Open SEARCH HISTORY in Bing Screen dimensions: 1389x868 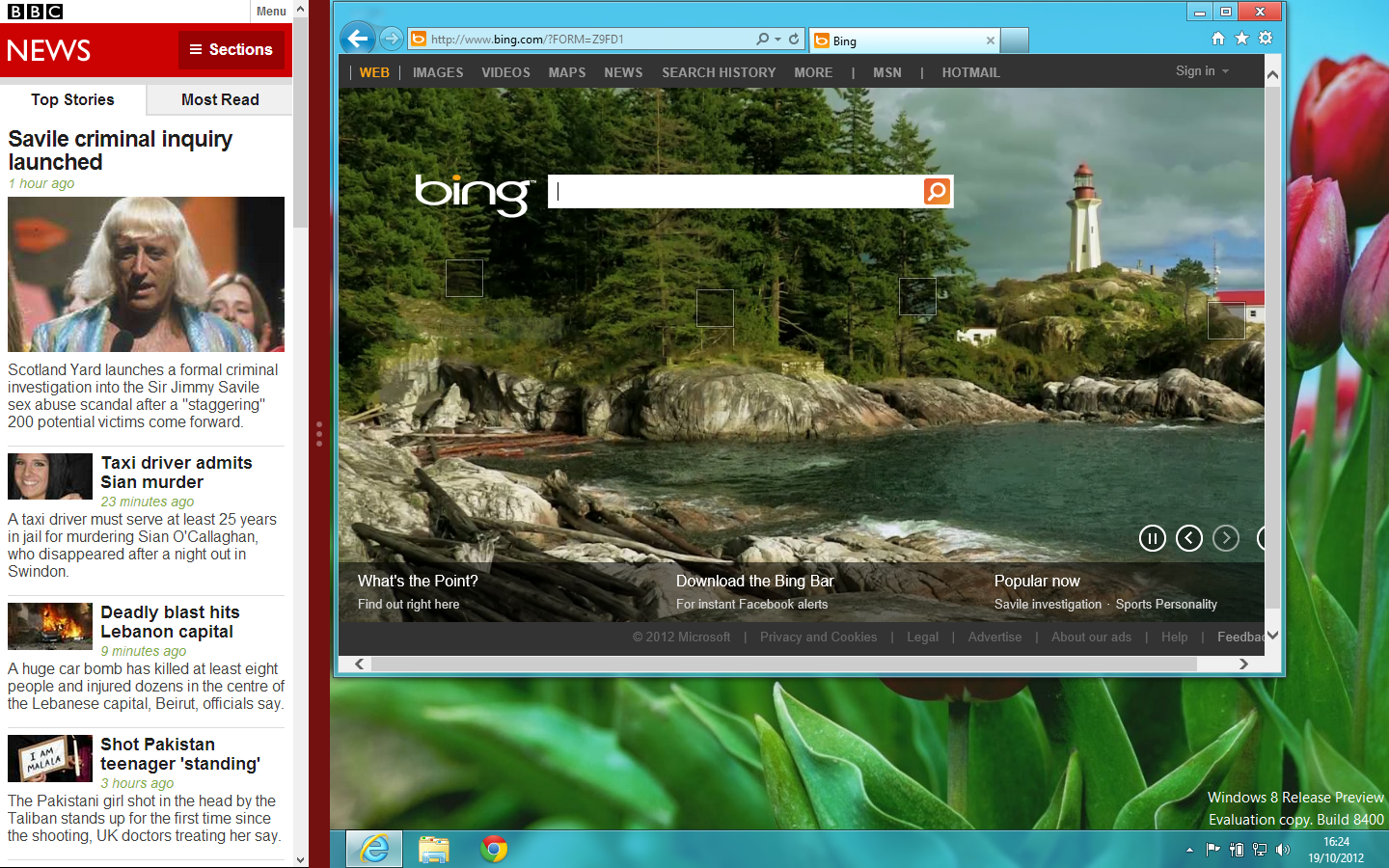coord(719,72)
